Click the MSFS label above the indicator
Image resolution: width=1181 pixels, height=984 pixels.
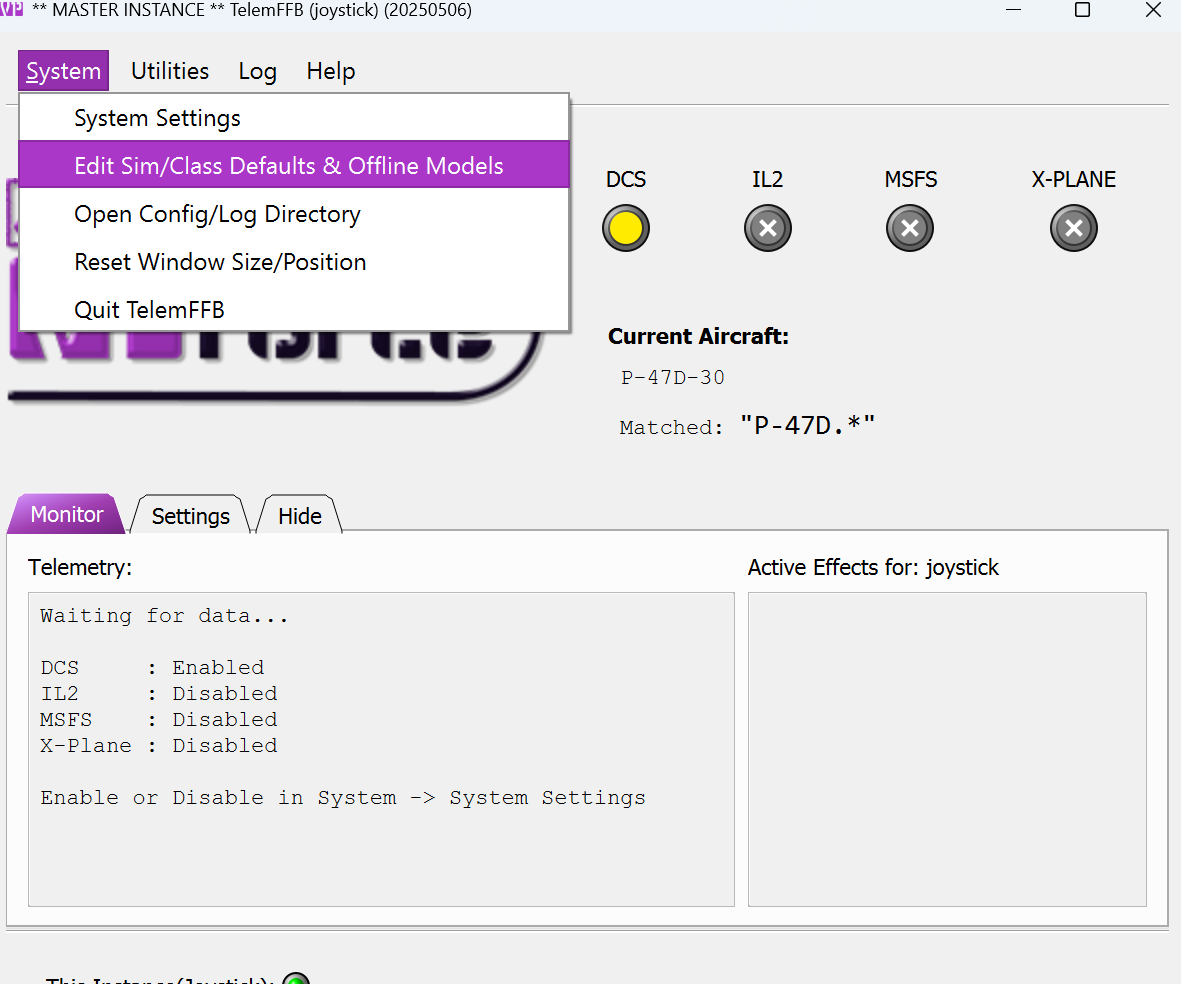pos(911,179)
